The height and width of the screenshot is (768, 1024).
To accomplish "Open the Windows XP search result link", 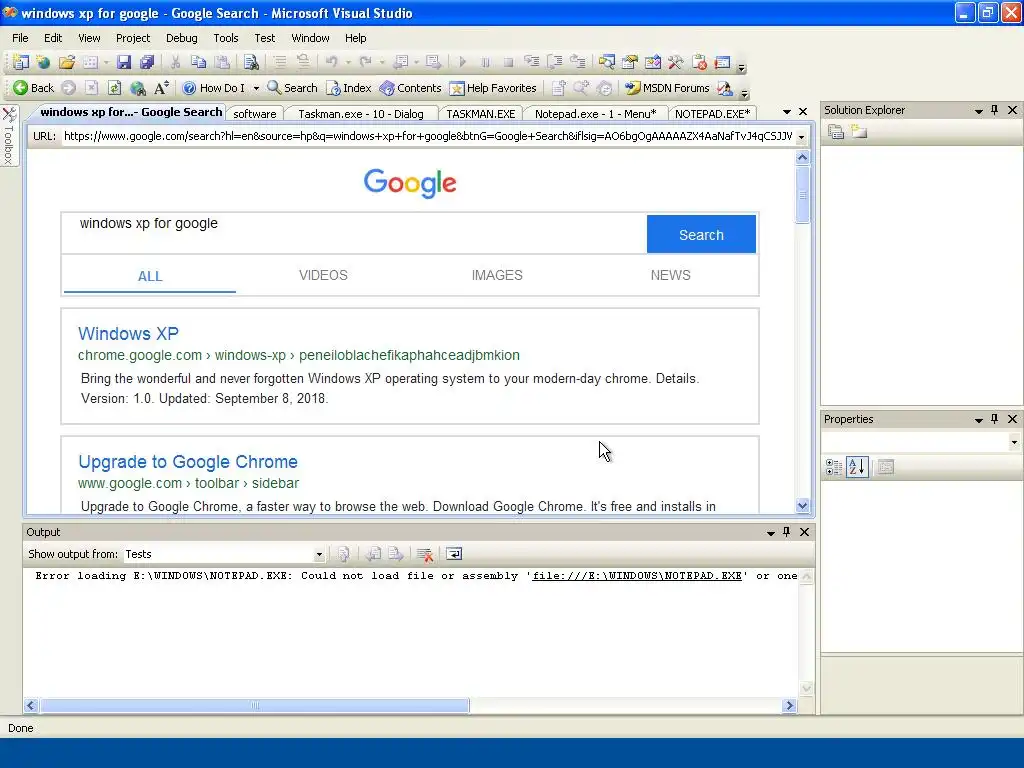I will pyautogui.click(x=128, y=334).
